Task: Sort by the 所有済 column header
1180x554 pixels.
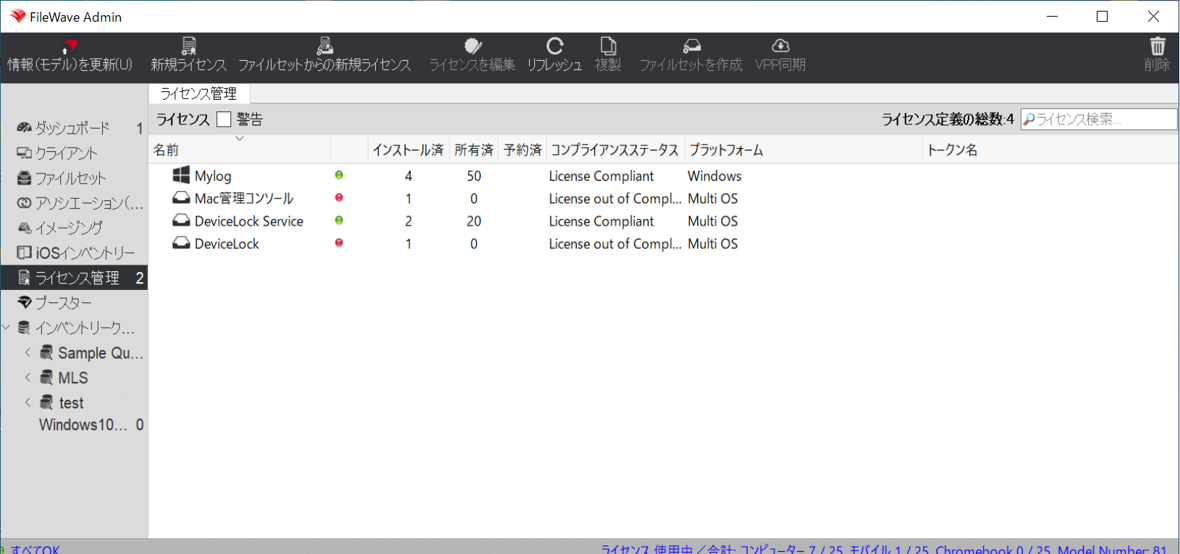Action: 474,151
